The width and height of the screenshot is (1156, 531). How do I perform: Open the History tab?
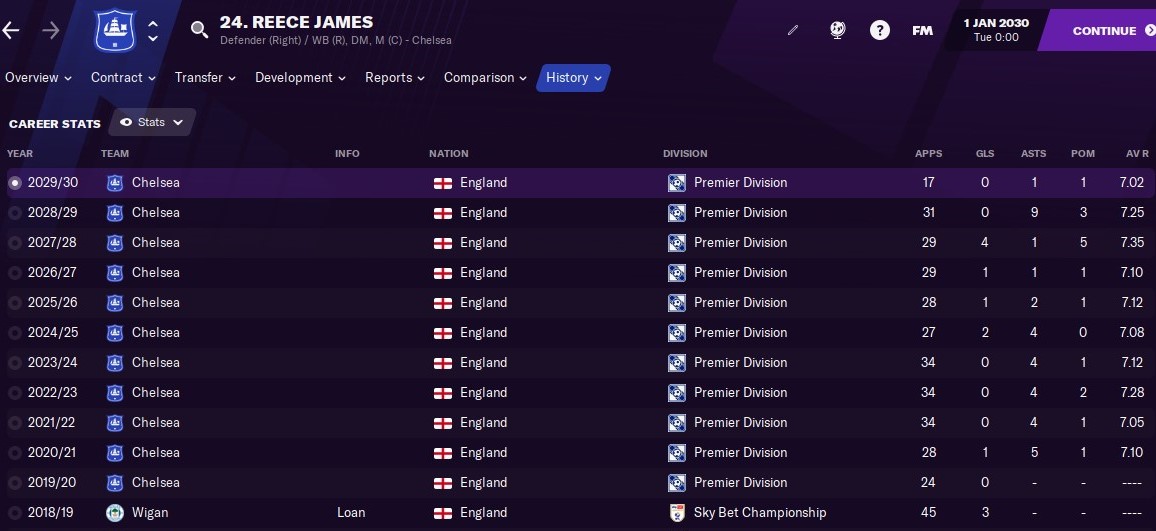click(x=573, y=77)
